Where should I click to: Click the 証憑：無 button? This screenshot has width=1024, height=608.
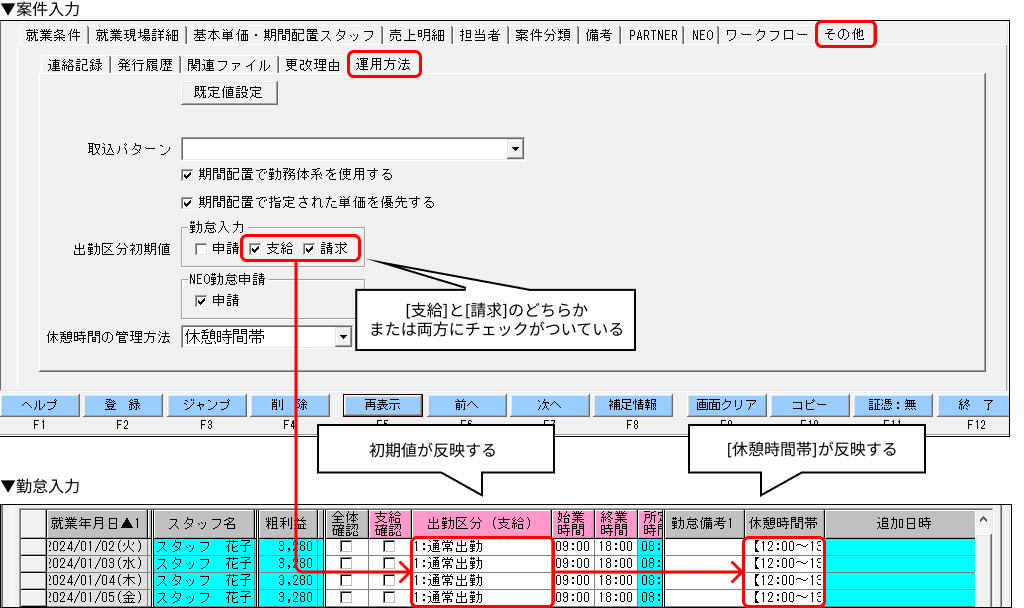[893, 405]
